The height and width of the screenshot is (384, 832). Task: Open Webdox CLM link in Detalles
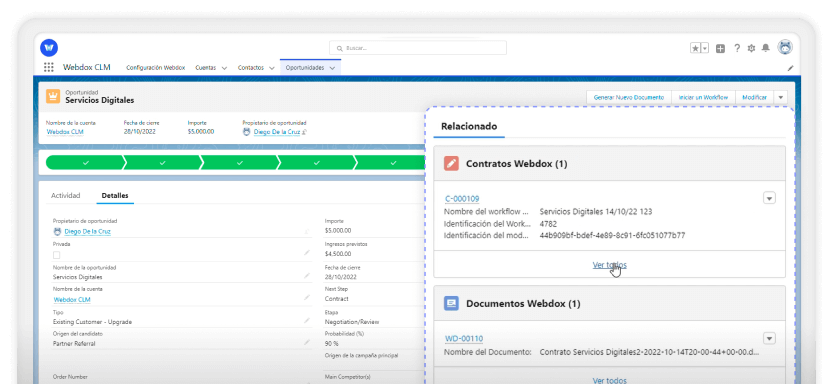pyautogui.click(x=72, y=300)
